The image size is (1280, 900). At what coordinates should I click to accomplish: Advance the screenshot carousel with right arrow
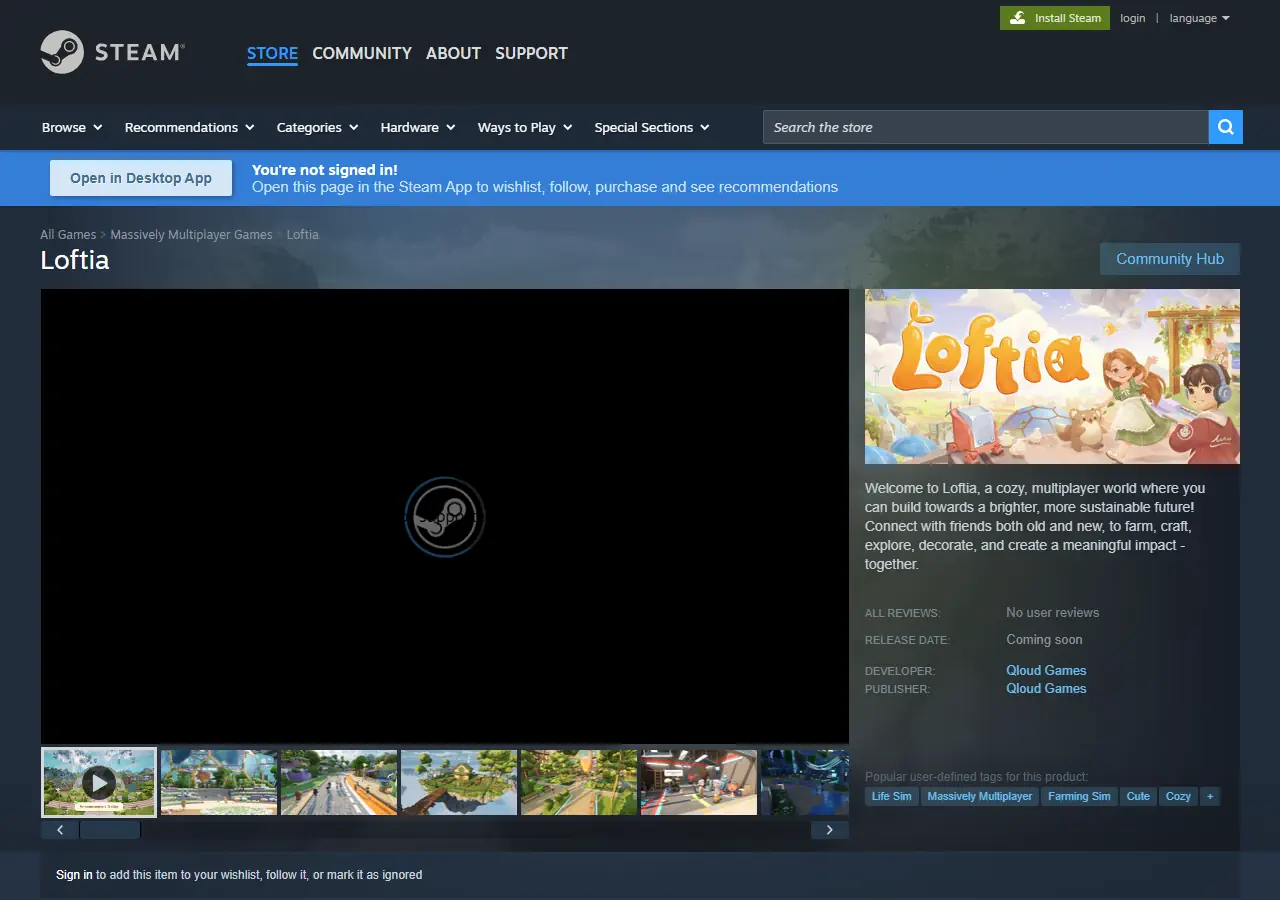(829, 829)
